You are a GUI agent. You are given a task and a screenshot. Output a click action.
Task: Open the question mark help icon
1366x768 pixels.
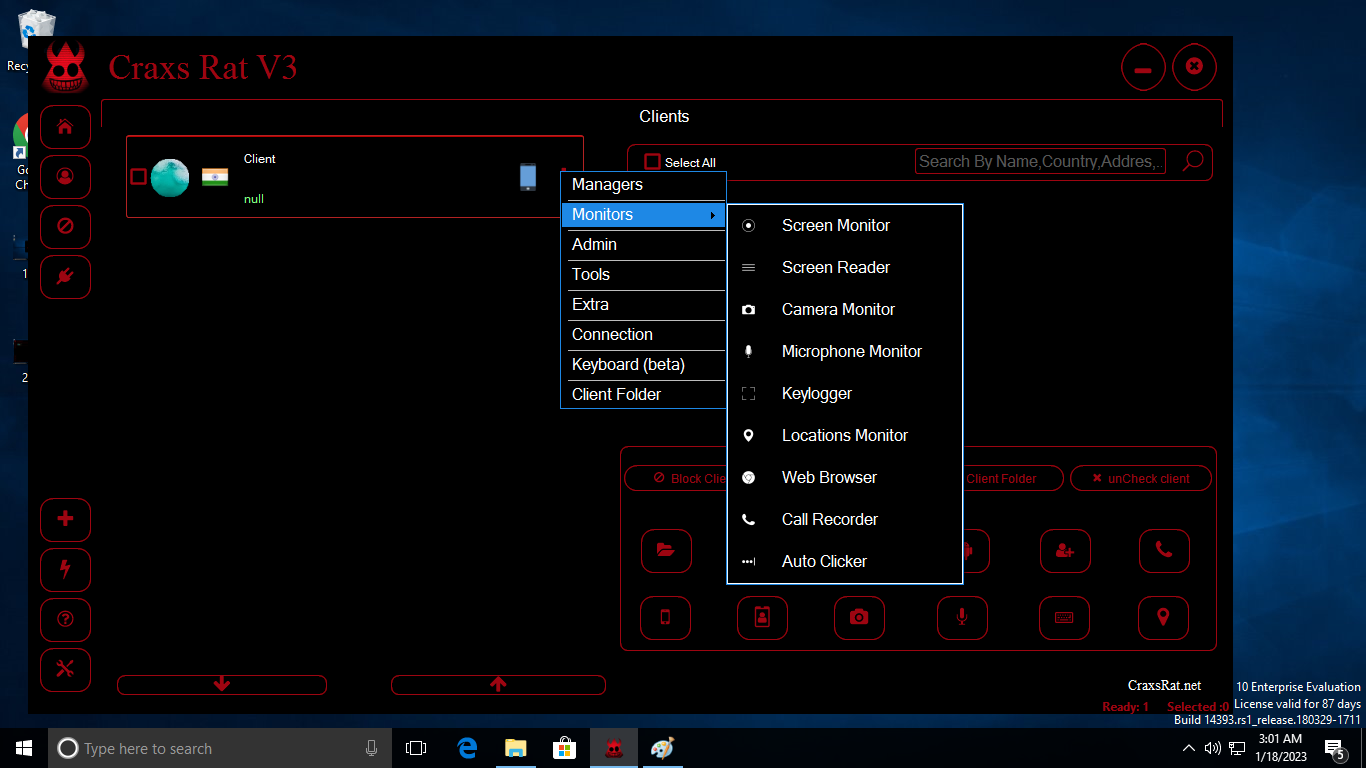pyautogui.click(x=65, y=619)
